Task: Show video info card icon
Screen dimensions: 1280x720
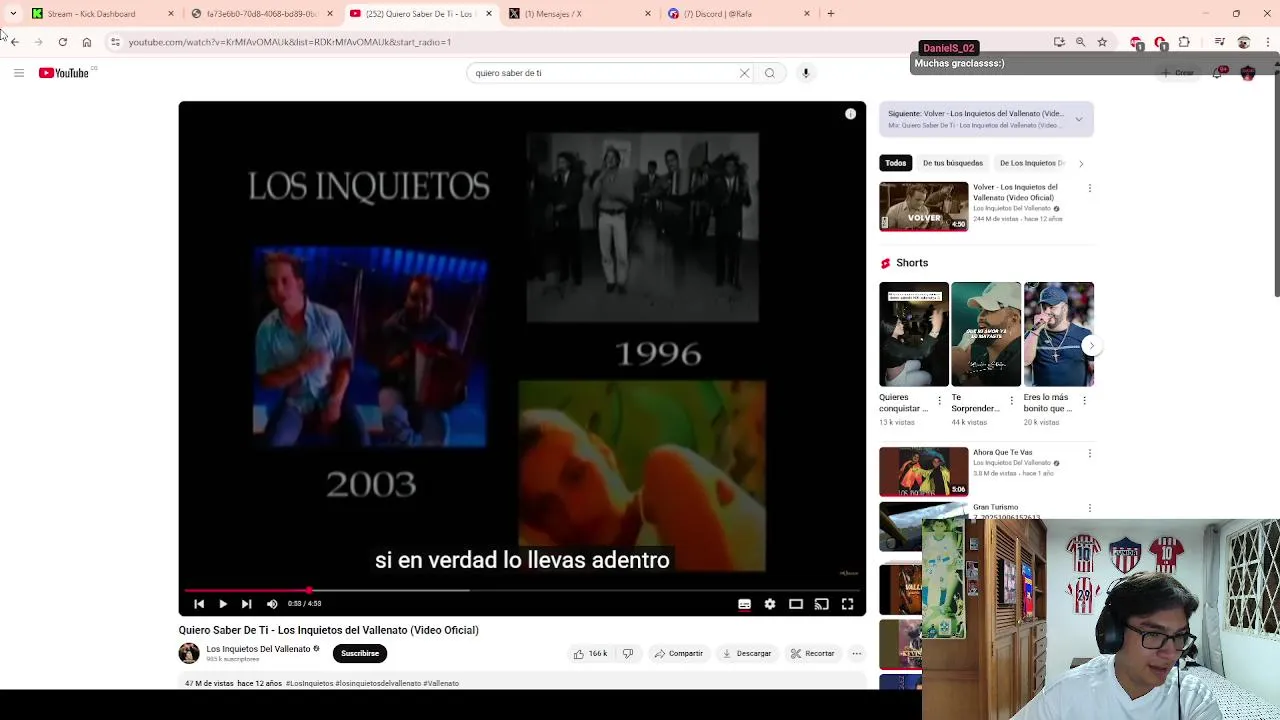Action: [x=850, y=114]
